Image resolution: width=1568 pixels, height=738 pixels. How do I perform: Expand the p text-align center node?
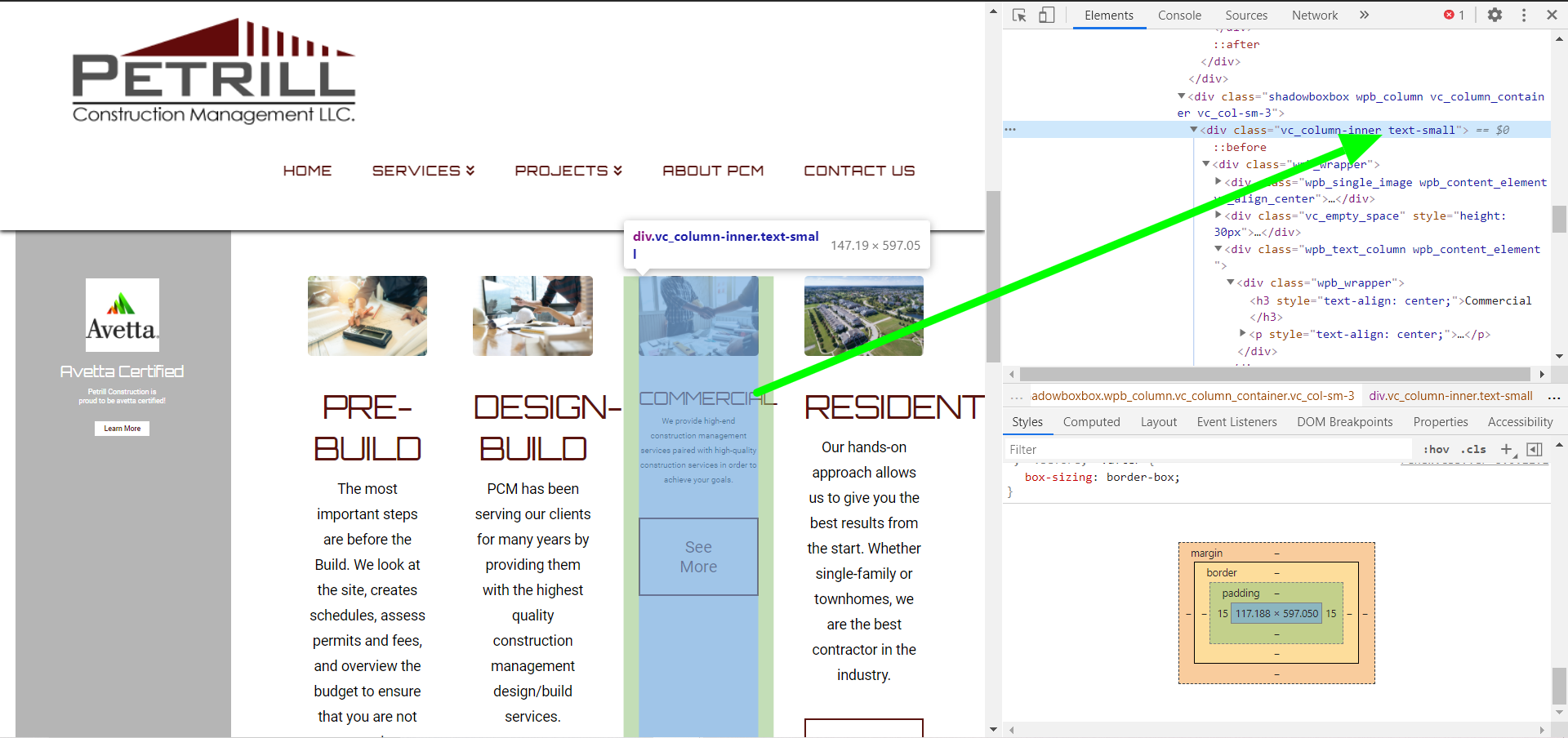[x=1243, y=333]
